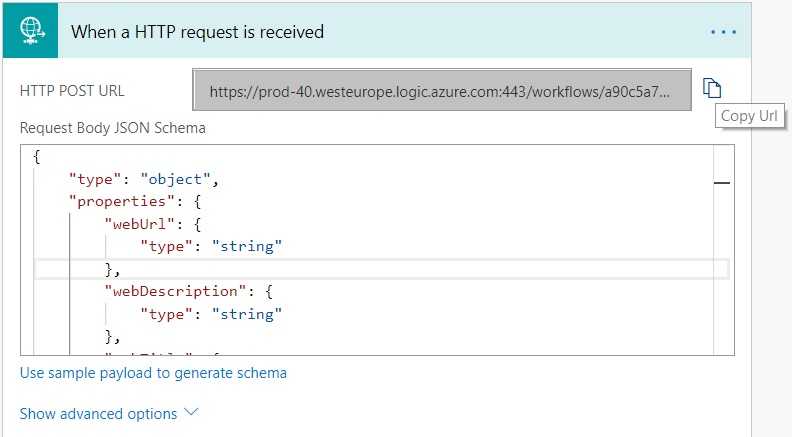Use sample payload to generate schema

pyautogui.click(x=153, y=373)
